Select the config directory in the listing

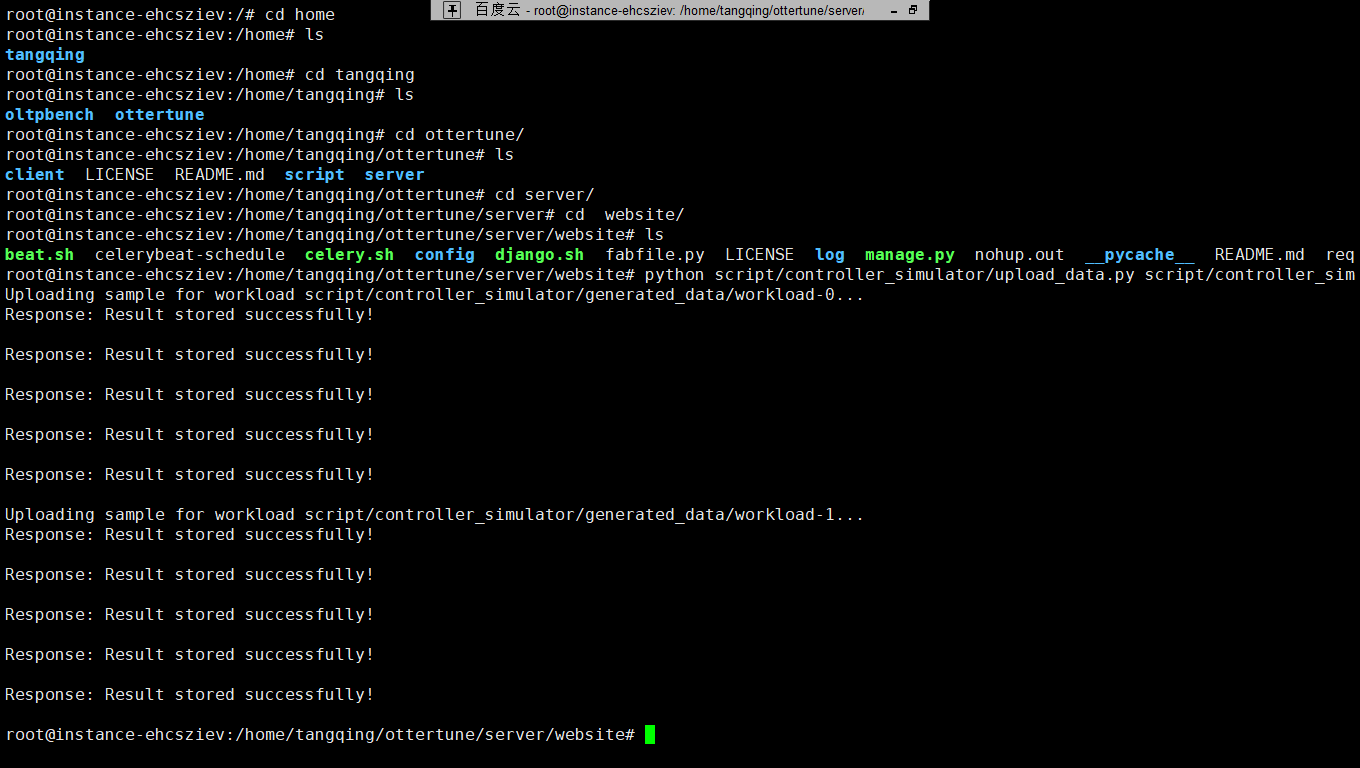[x=444, y=254]
